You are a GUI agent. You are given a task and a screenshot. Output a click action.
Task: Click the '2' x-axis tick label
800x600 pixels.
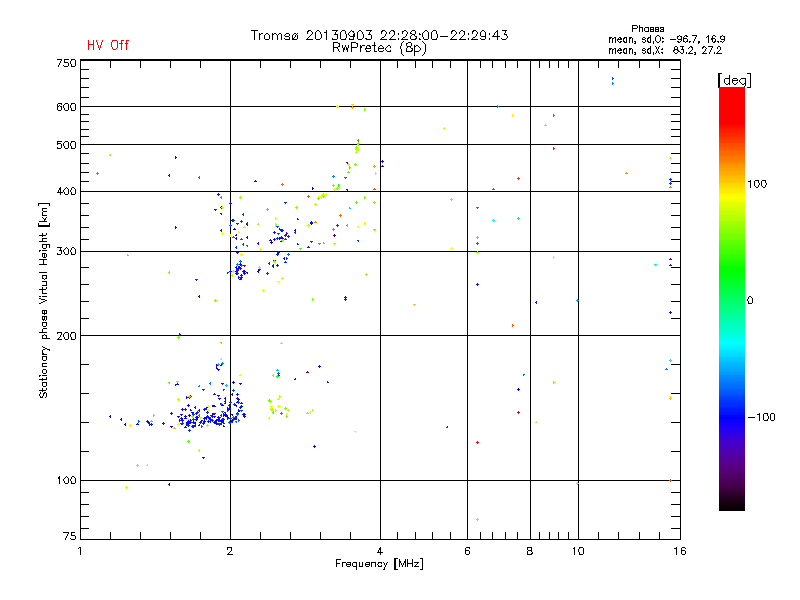point(230,551)
